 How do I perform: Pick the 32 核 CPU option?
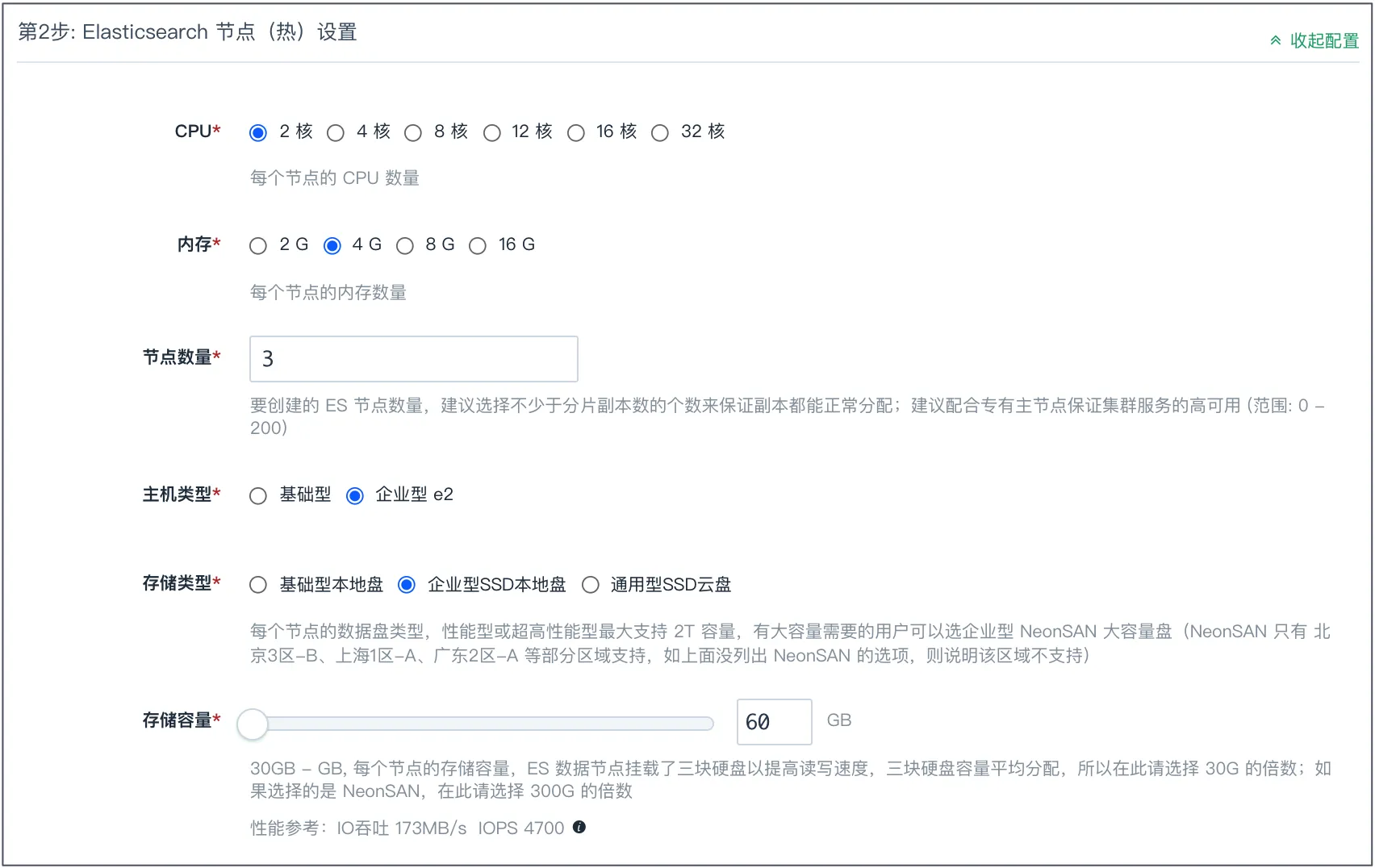click(660, 132)
